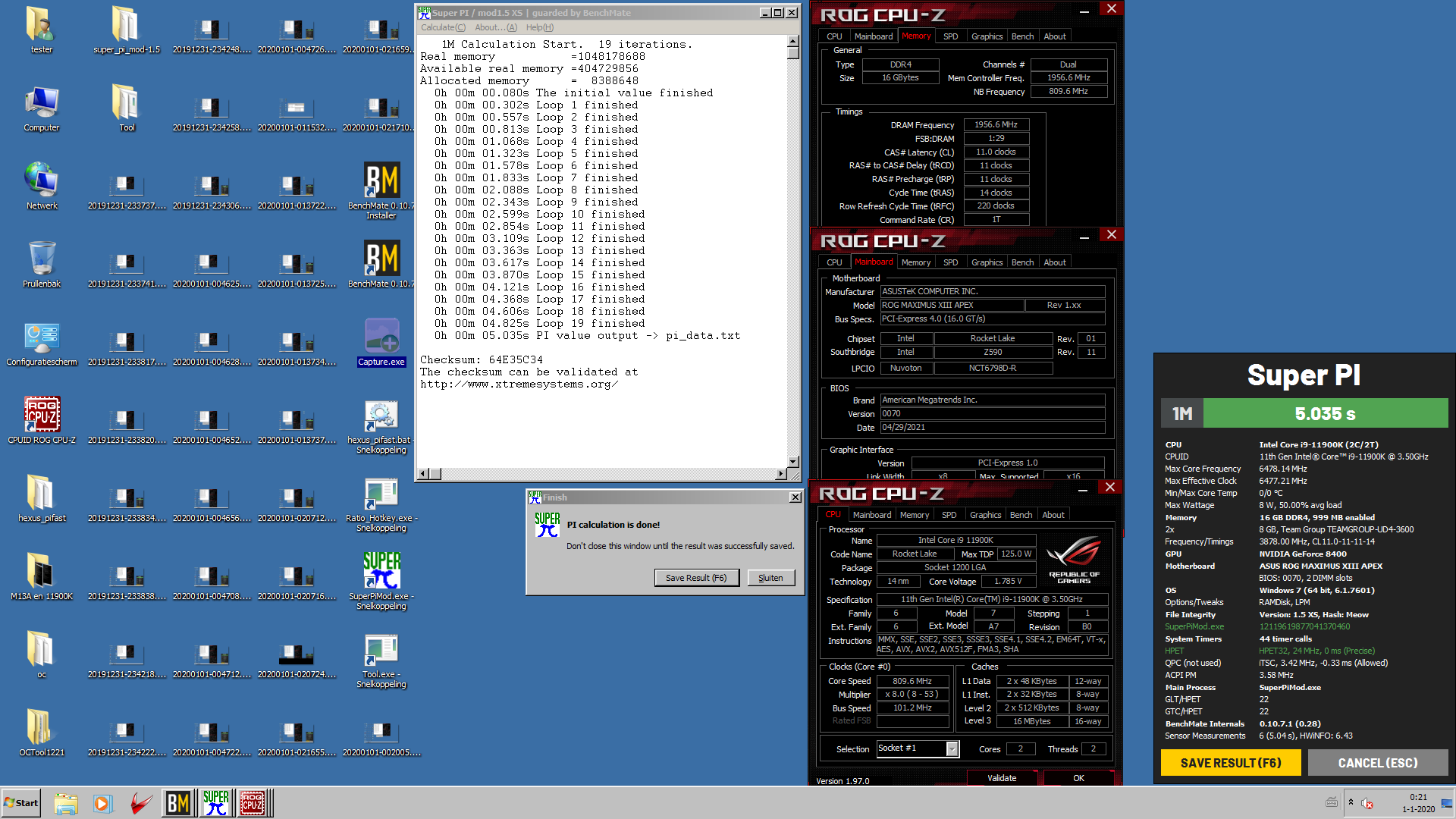Switch to Graphics tab in the CPU-Z window showing Motherboard info
The image size is (1456, 819).
(987, 262)
